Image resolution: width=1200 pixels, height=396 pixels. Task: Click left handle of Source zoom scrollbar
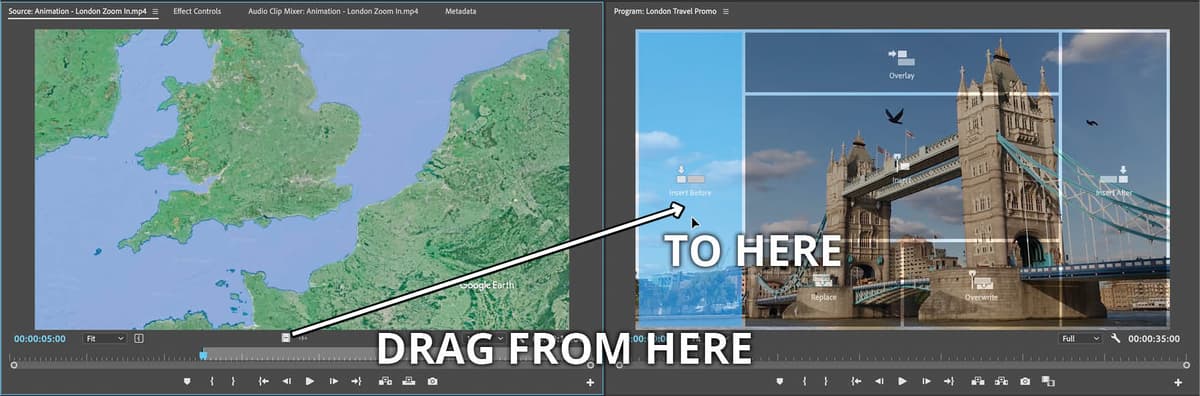pos(14,366)
